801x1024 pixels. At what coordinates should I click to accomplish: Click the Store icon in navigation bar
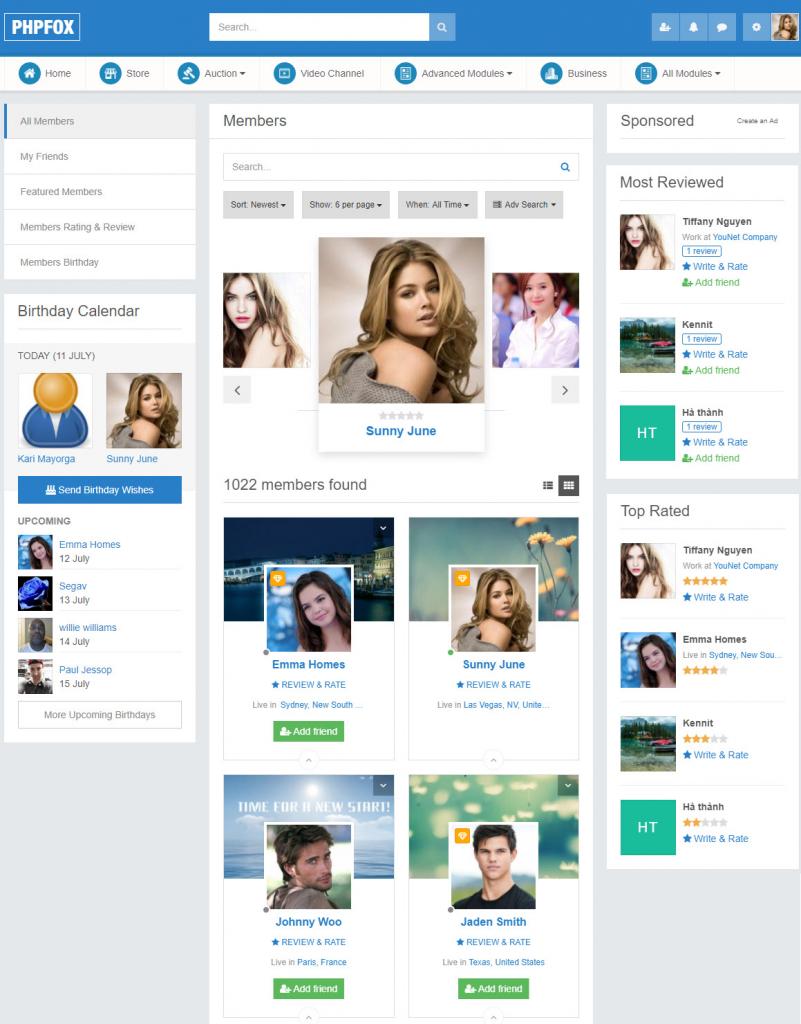[110, 73]
